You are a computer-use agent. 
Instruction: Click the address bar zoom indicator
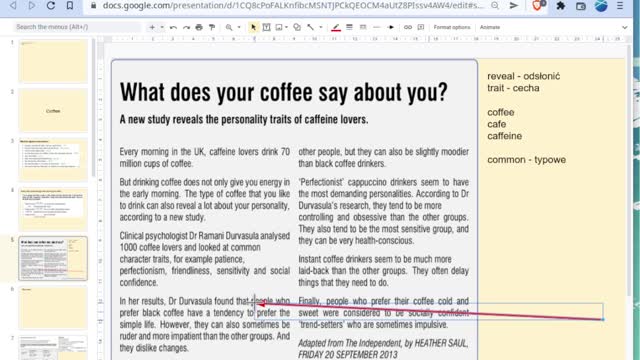[495, 6]
